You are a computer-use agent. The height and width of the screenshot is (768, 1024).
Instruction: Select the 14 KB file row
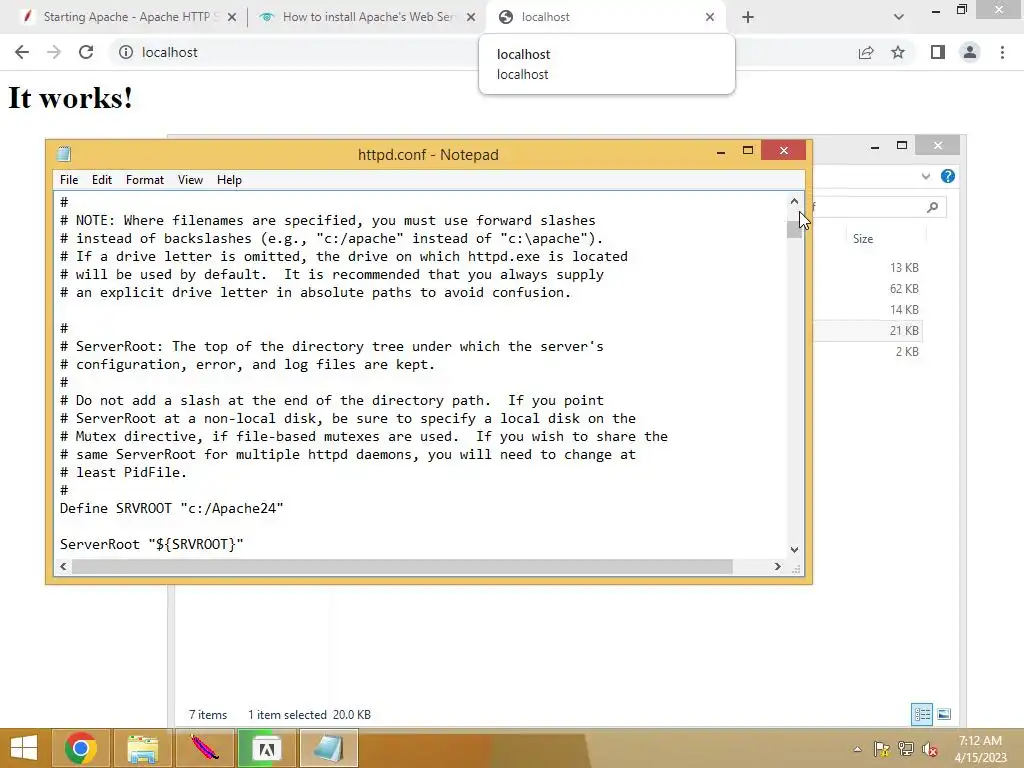click(869, 310)
